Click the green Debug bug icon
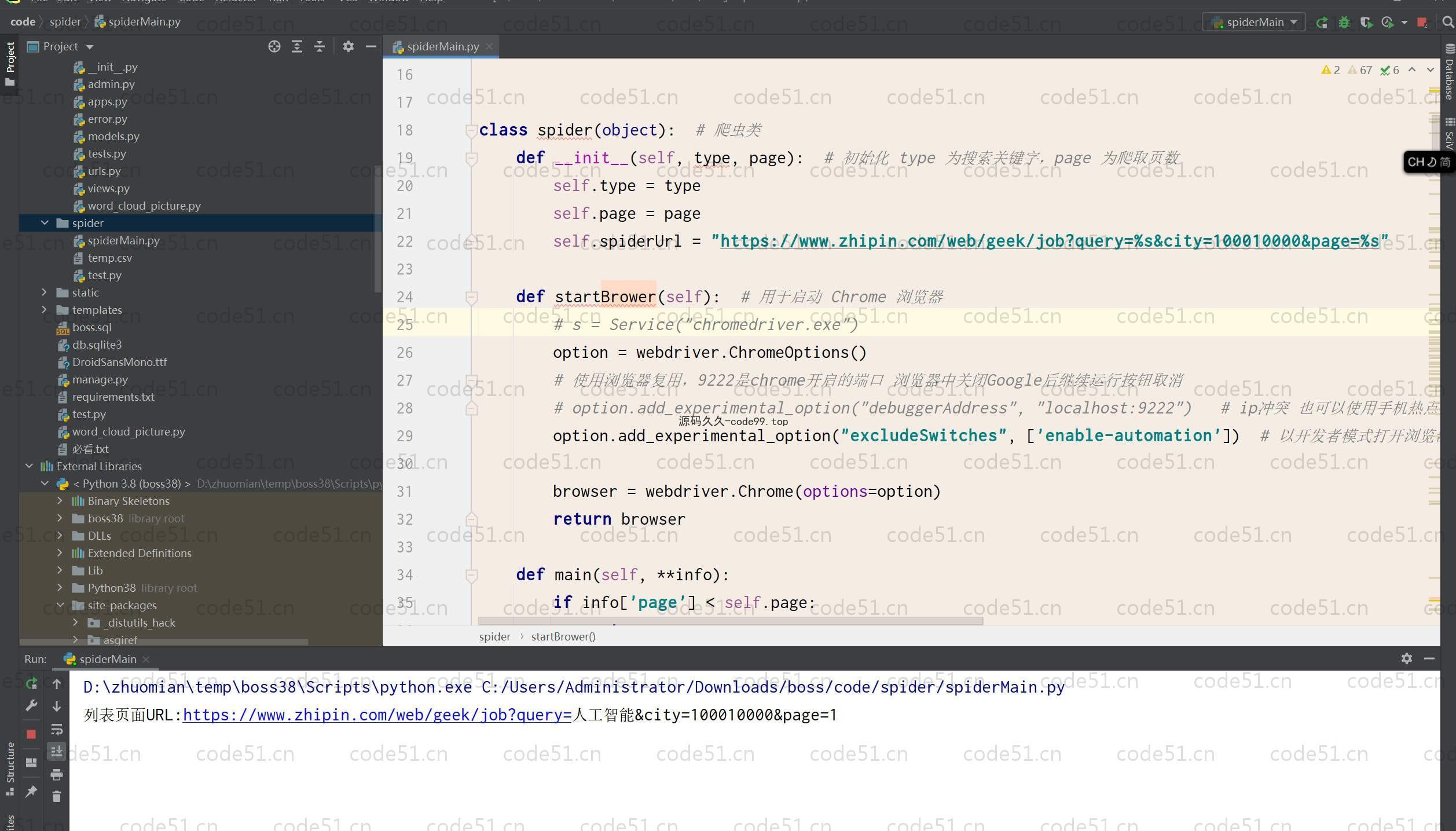Screen dimensions: 1456x831 click(1344, 23)
